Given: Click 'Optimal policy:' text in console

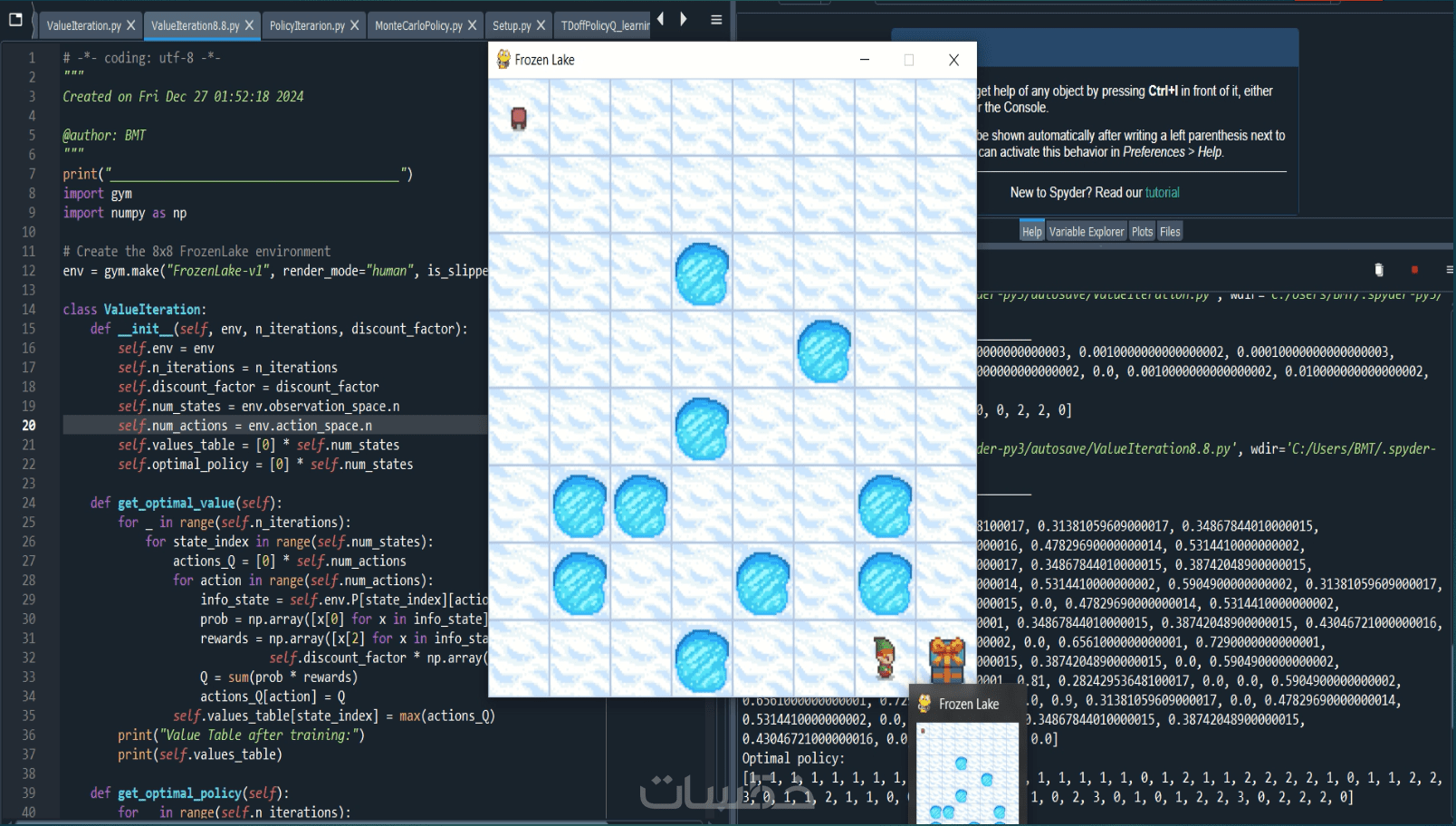Looking at the screenshot, I should (793, 759).
